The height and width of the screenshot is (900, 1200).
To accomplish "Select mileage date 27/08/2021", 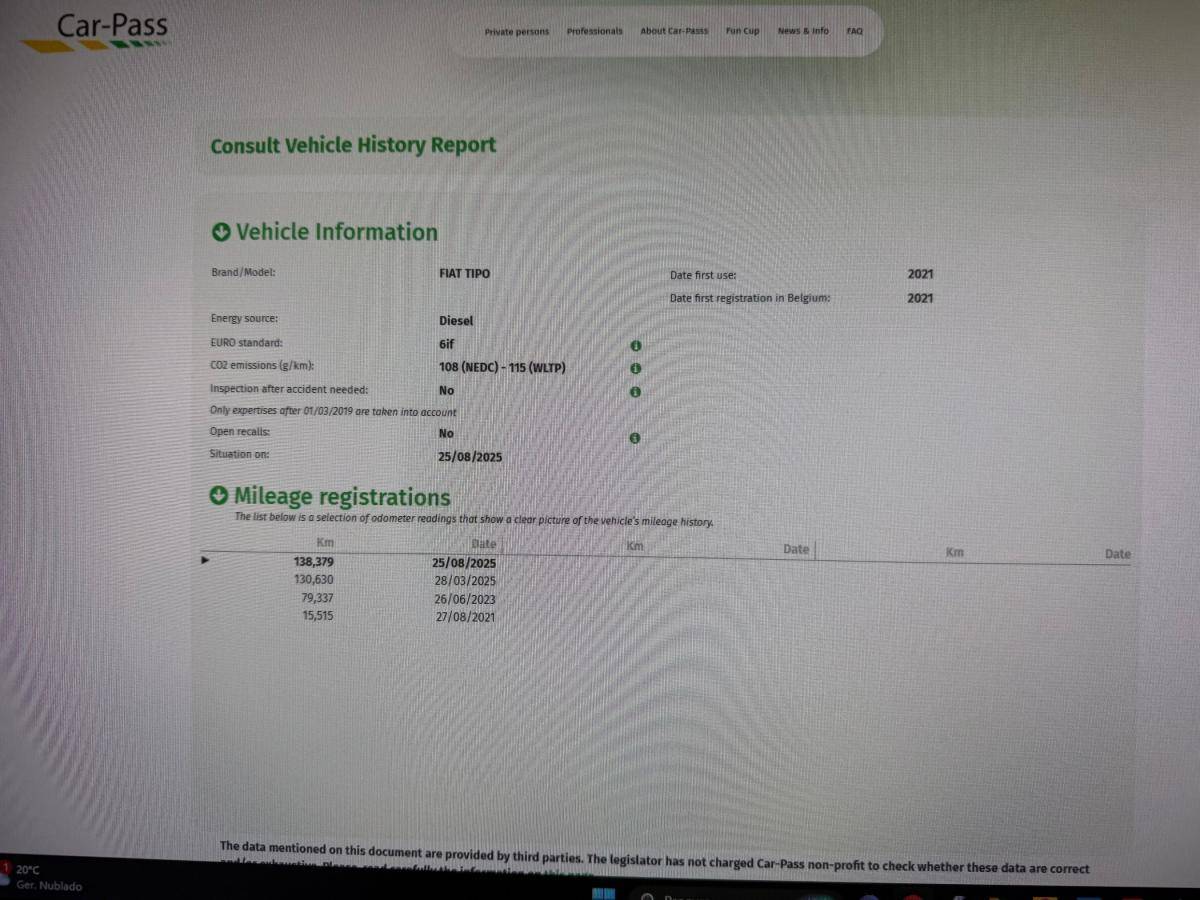I will 464,617.
